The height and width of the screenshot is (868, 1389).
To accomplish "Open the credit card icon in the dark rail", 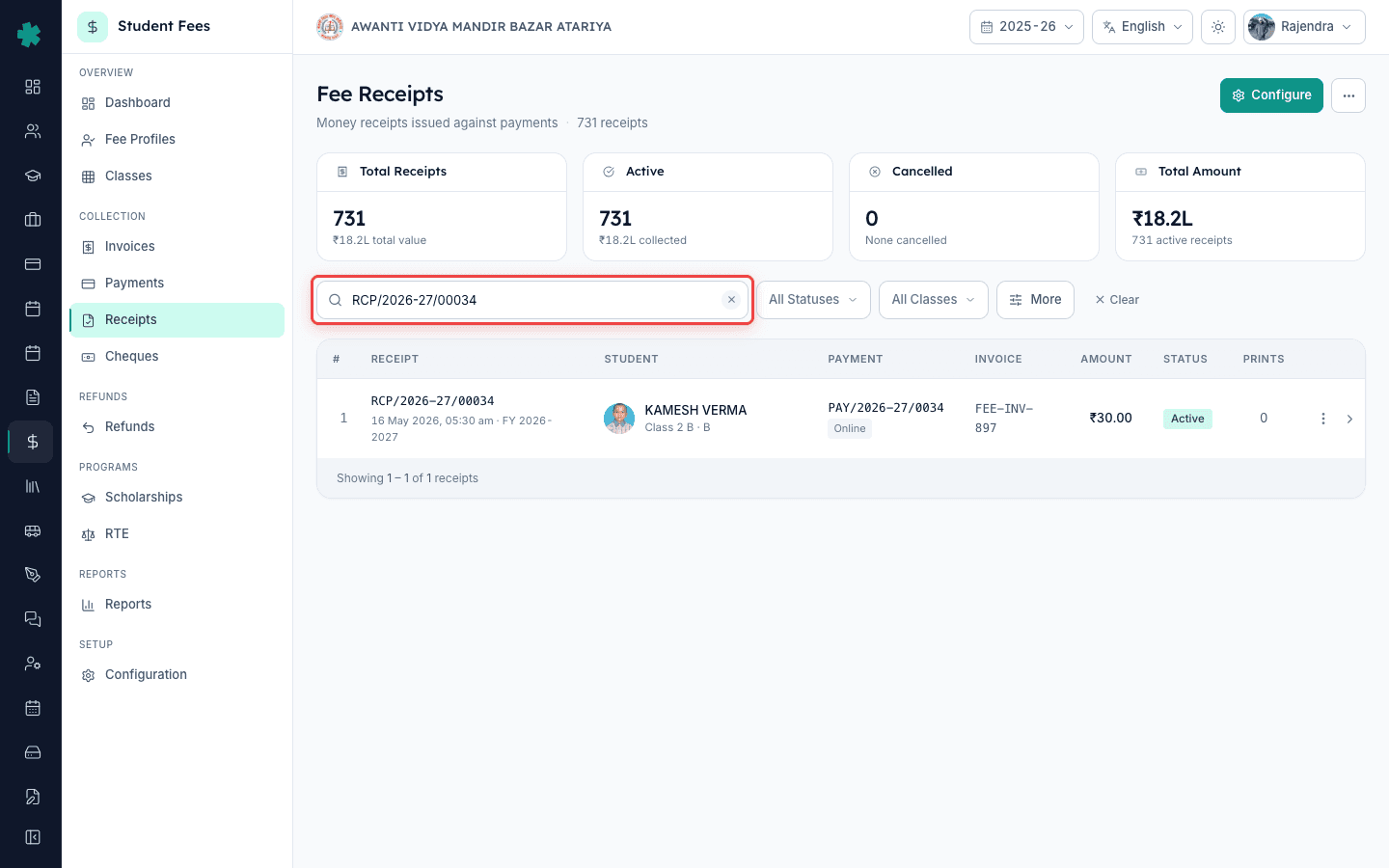I will [x=33, y=264].
